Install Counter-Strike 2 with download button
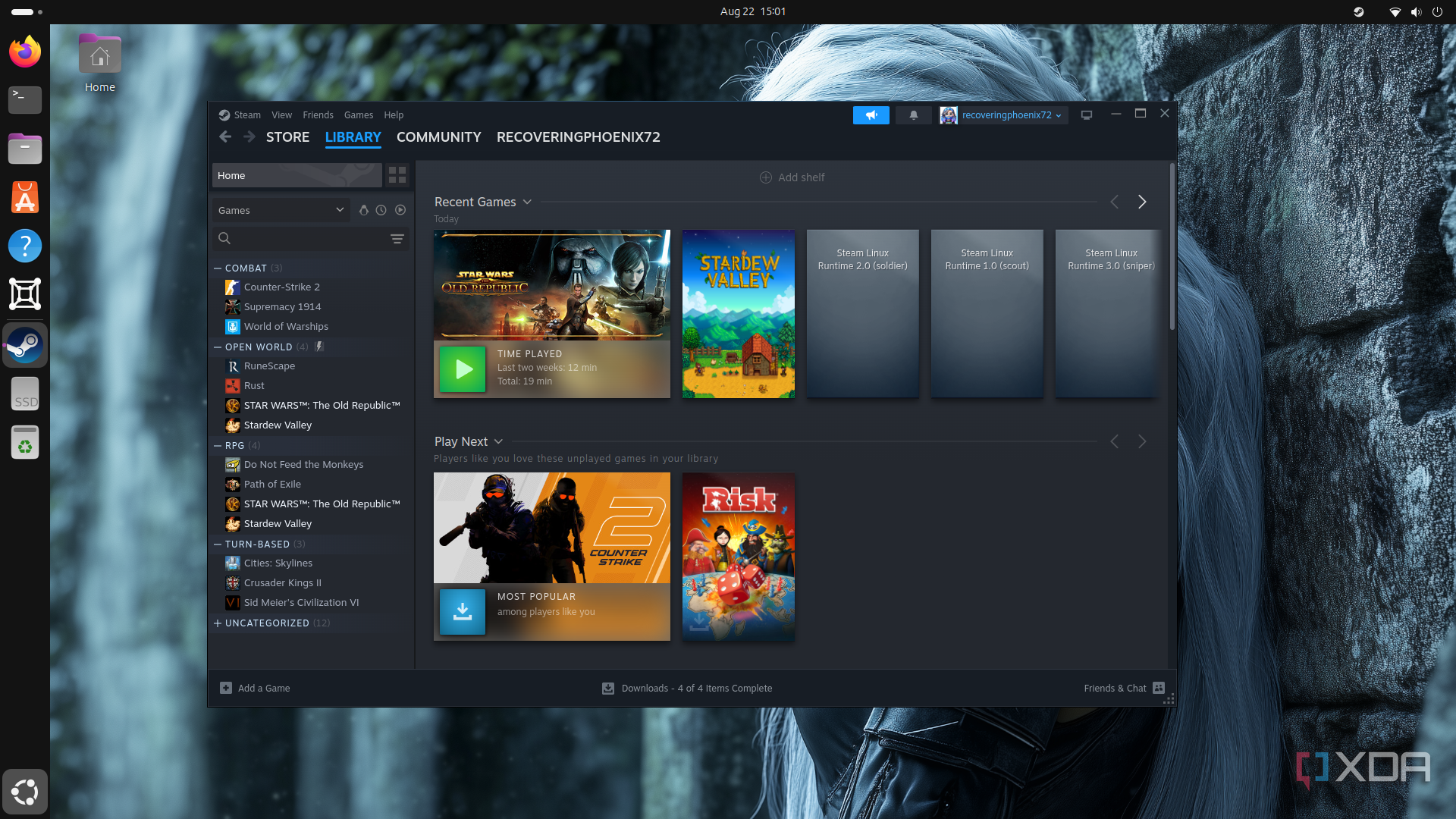The height and width of the screenshot is (819, 1456). 463,611
